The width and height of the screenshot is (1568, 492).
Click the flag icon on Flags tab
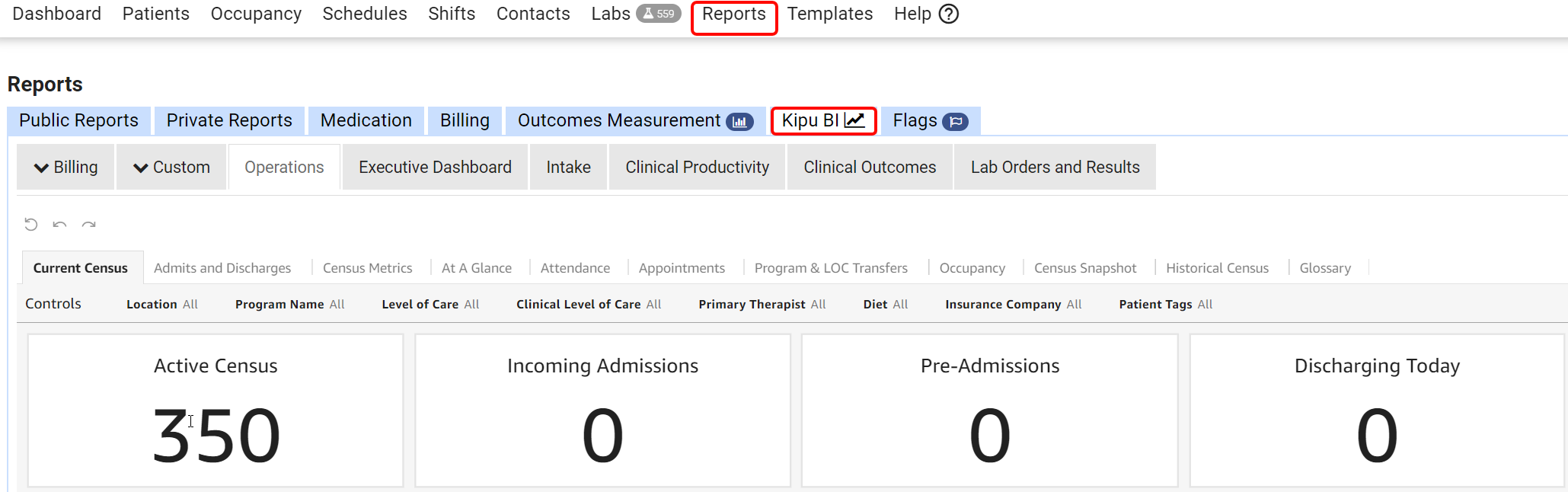coord(955,121)
